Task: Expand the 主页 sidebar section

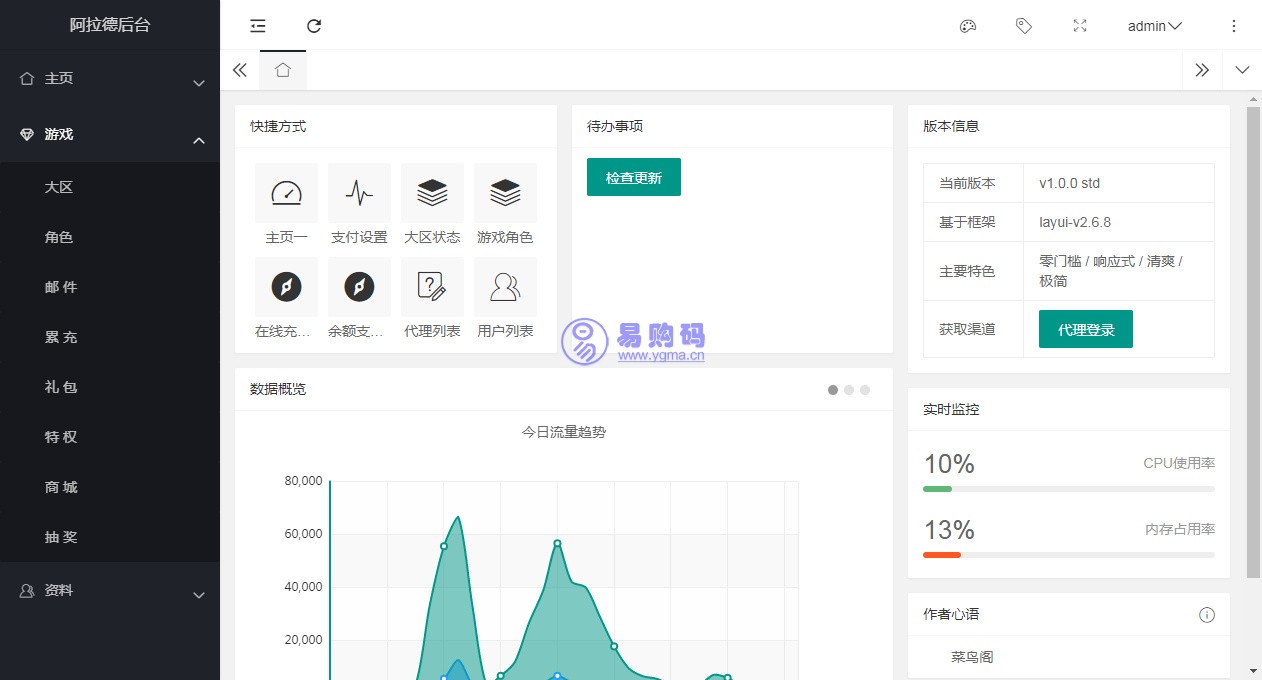Action: tap(110, 80)
